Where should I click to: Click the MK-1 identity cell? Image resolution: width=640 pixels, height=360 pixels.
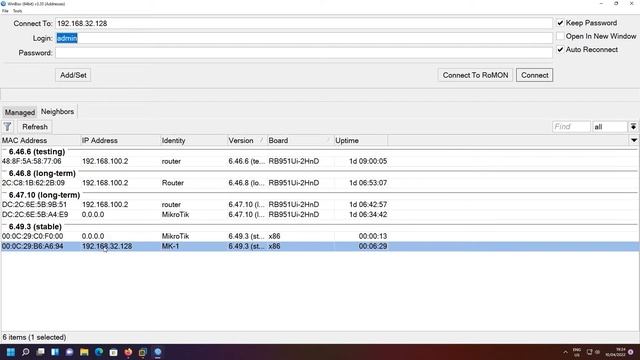click(x=170, y=246)
